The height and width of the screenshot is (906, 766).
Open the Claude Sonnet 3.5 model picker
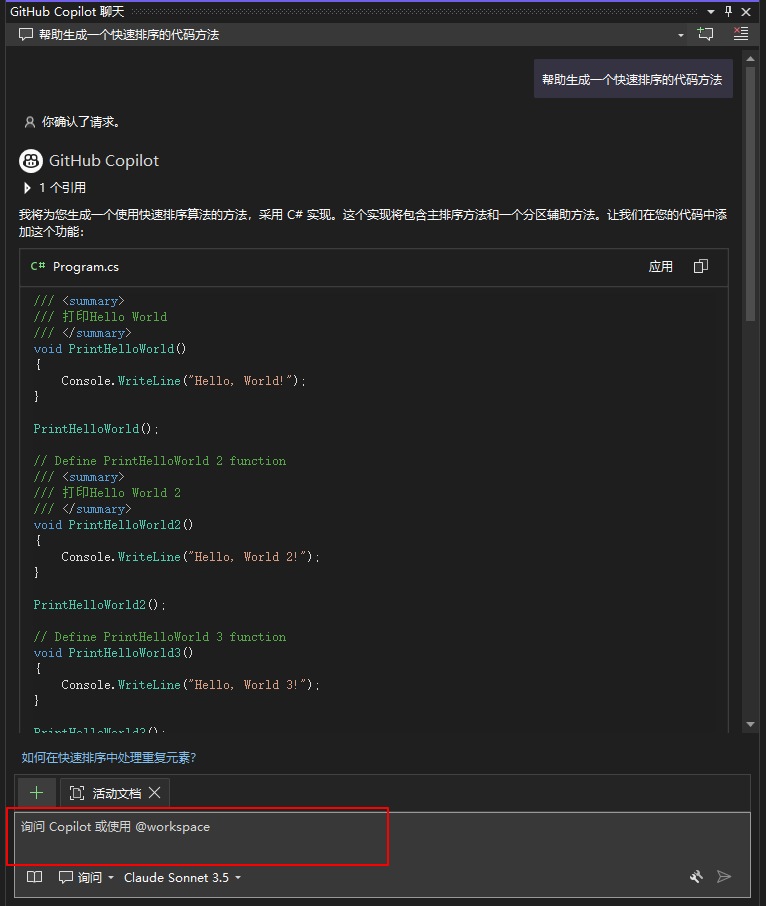182,878
